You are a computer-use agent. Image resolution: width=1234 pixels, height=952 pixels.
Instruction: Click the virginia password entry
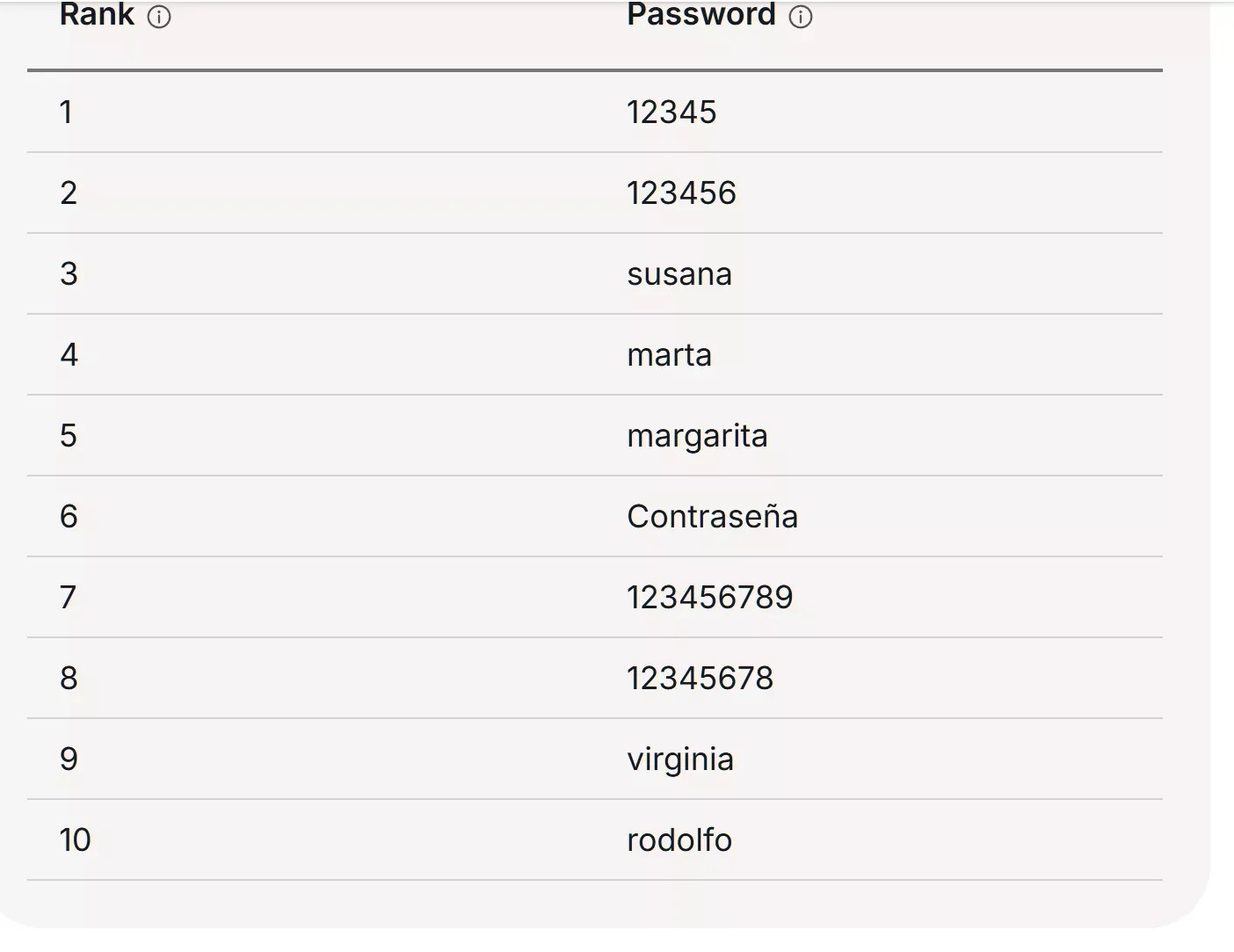click(x=680, y=759)
